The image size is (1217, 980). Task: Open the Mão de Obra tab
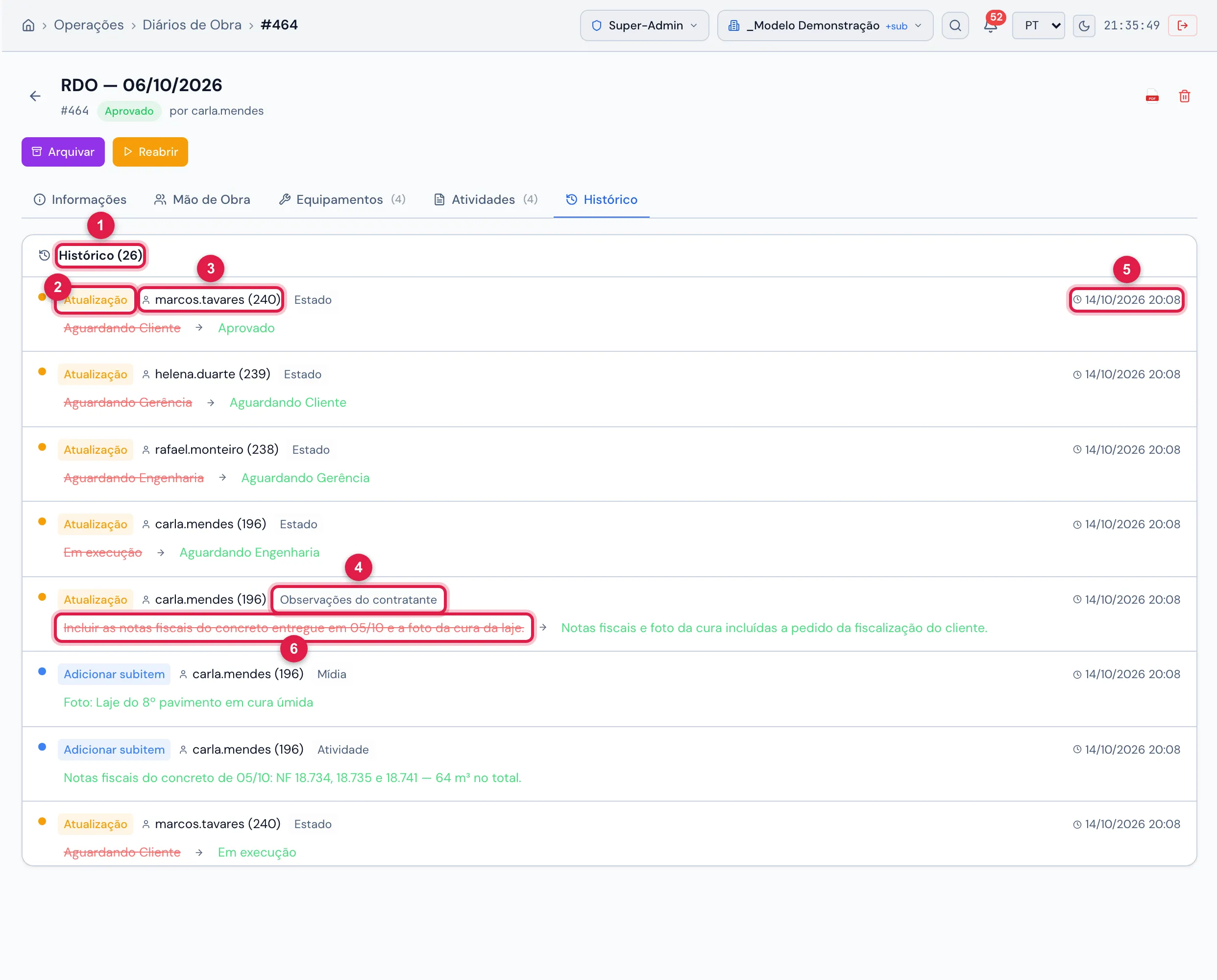click(202, 199)
